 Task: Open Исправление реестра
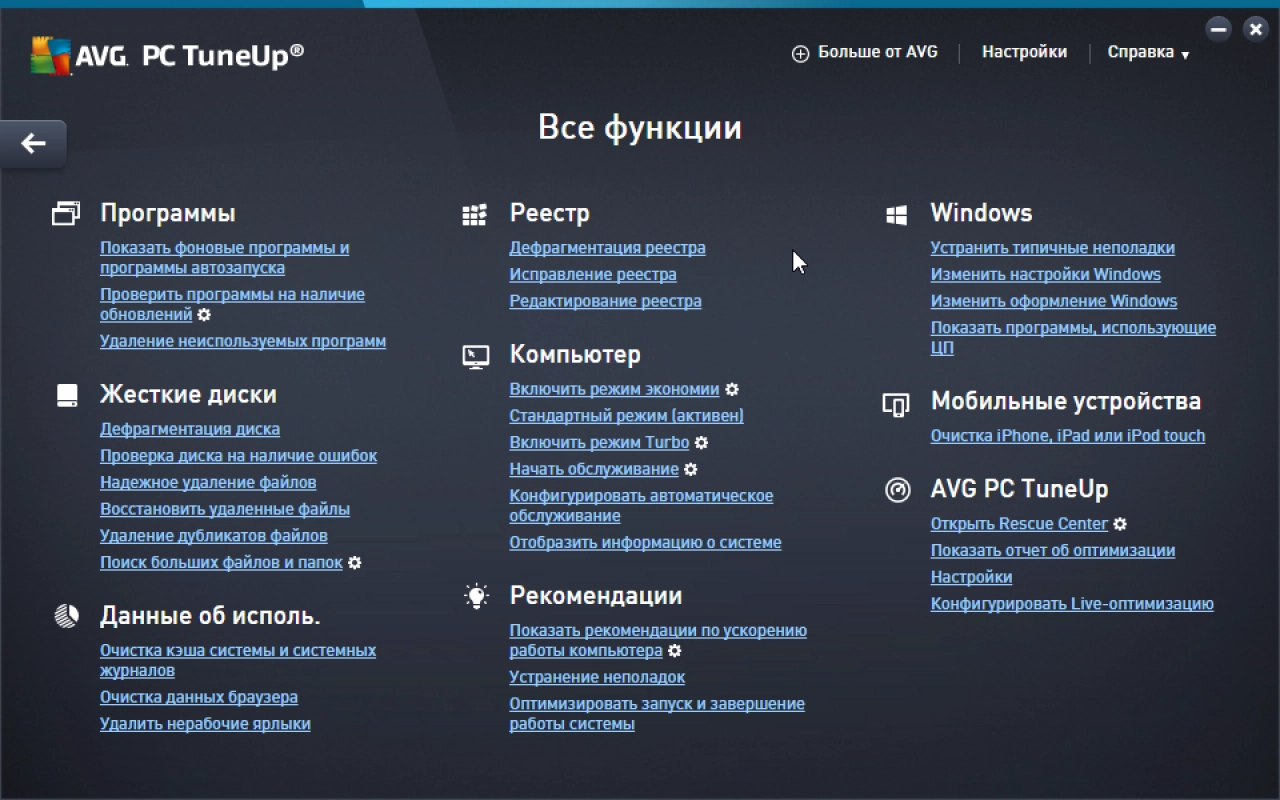click(x=593, y=275)
